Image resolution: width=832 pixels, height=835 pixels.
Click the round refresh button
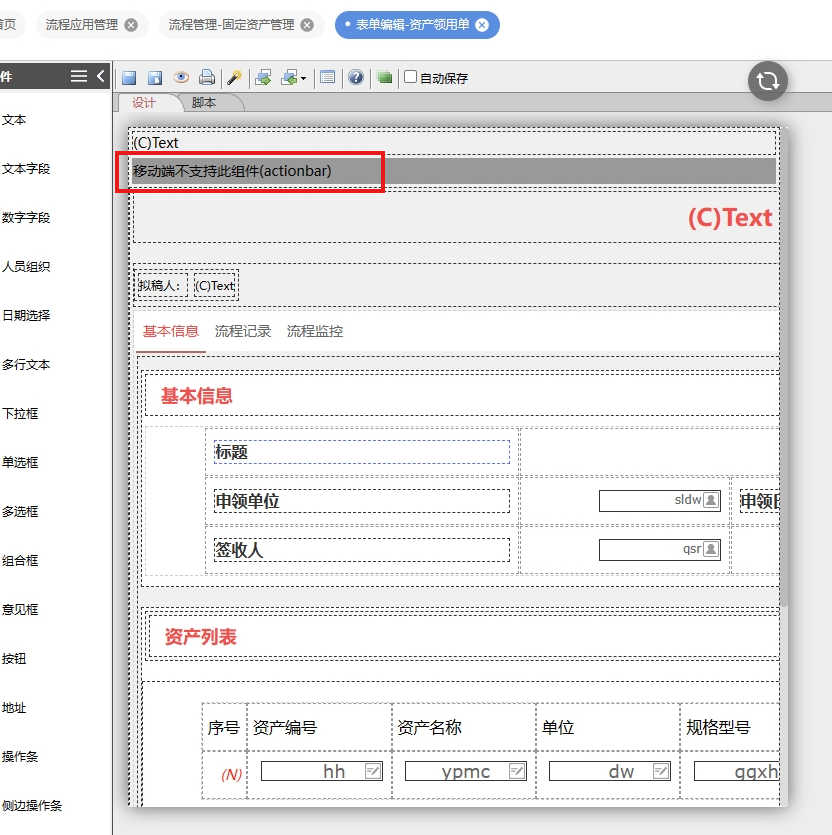(768, 81)
